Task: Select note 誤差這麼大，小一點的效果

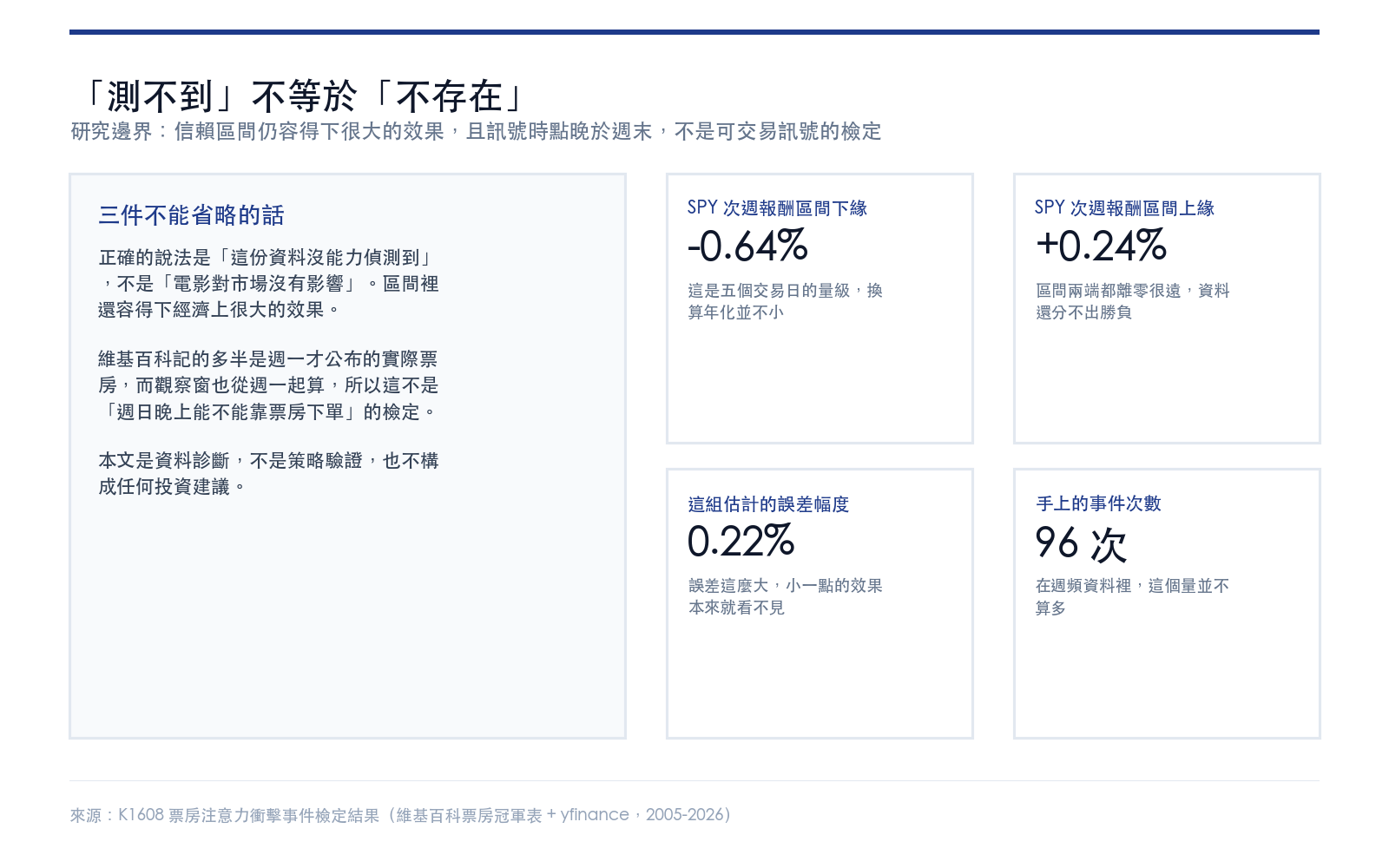Action: click(785, 597)
